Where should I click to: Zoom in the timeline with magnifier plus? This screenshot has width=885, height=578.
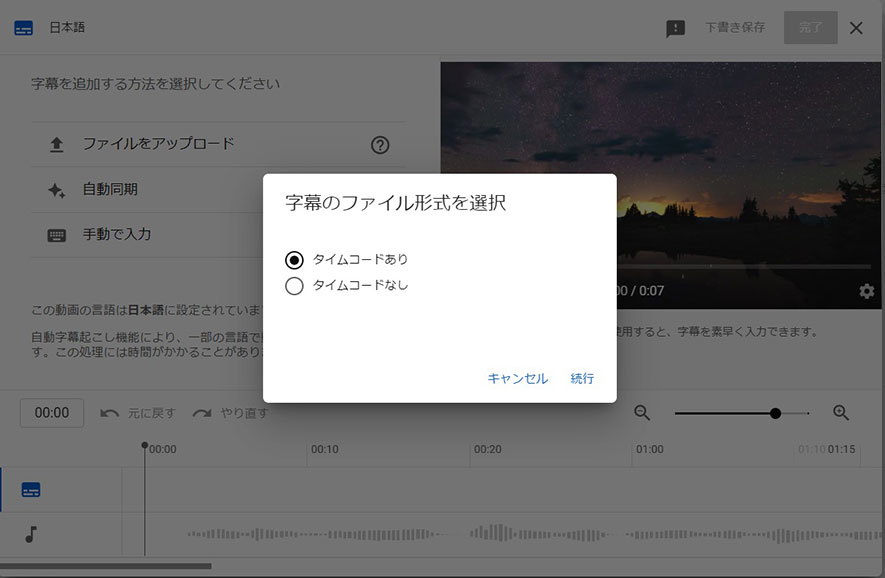841,413
